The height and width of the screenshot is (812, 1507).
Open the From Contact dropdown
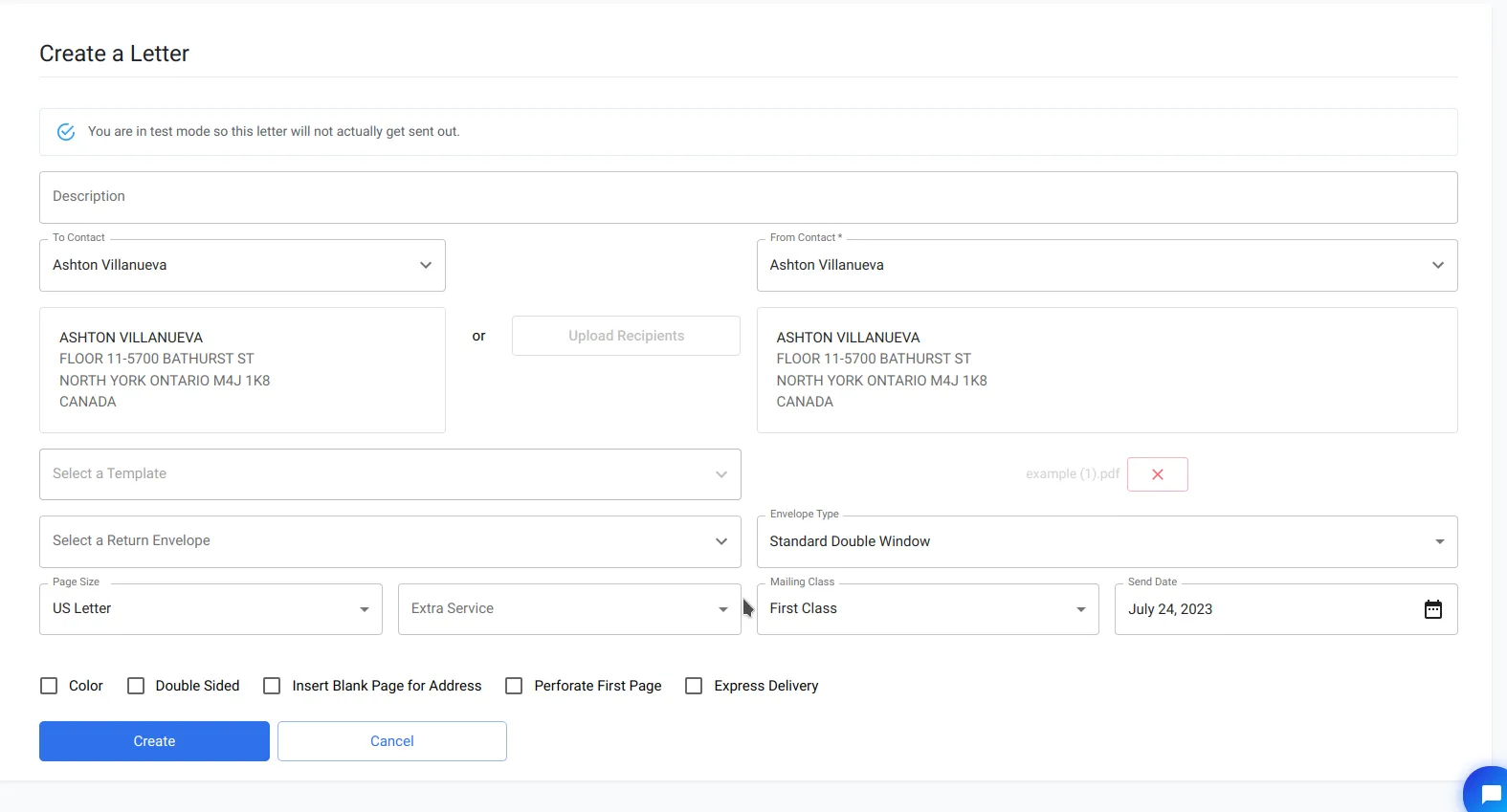[x=1107, y=265]
